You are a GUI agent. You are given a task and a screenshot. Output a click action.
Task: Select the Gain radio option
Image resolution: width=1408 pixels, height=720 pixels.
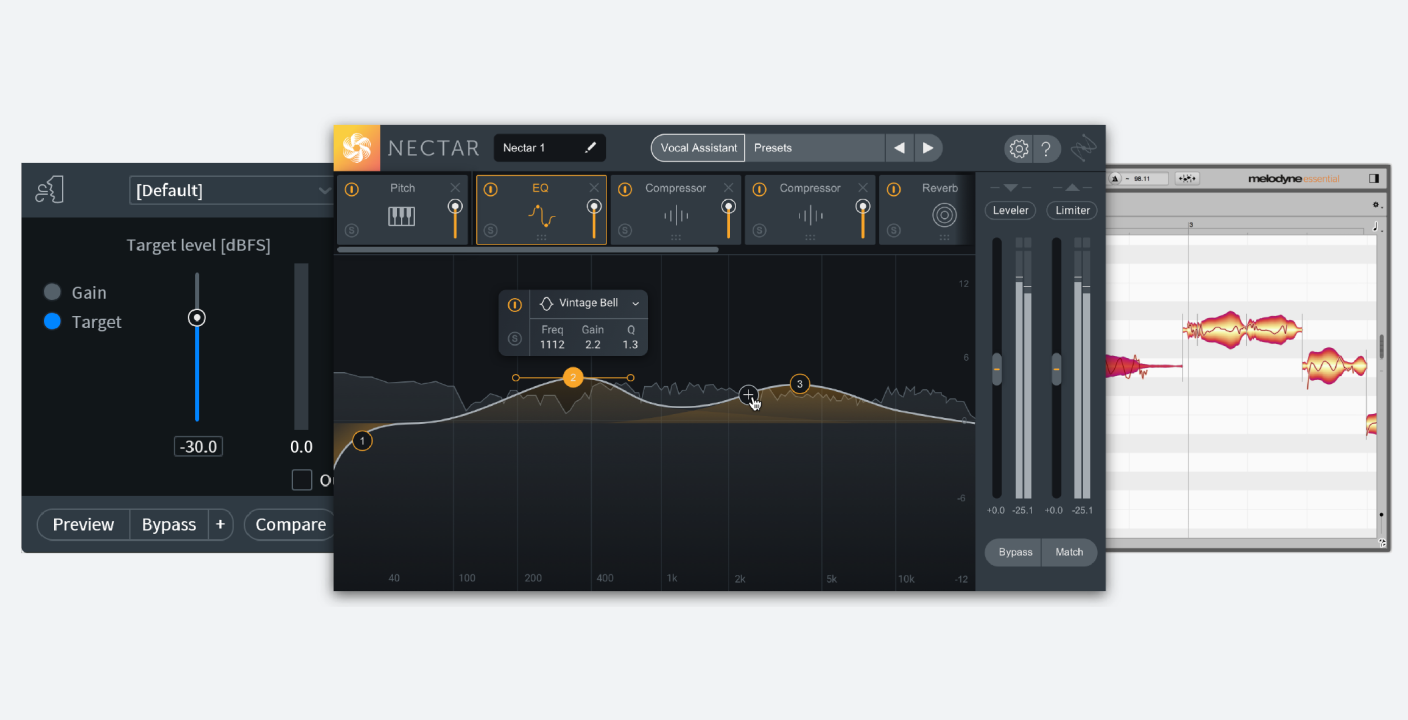click(52, 292)
